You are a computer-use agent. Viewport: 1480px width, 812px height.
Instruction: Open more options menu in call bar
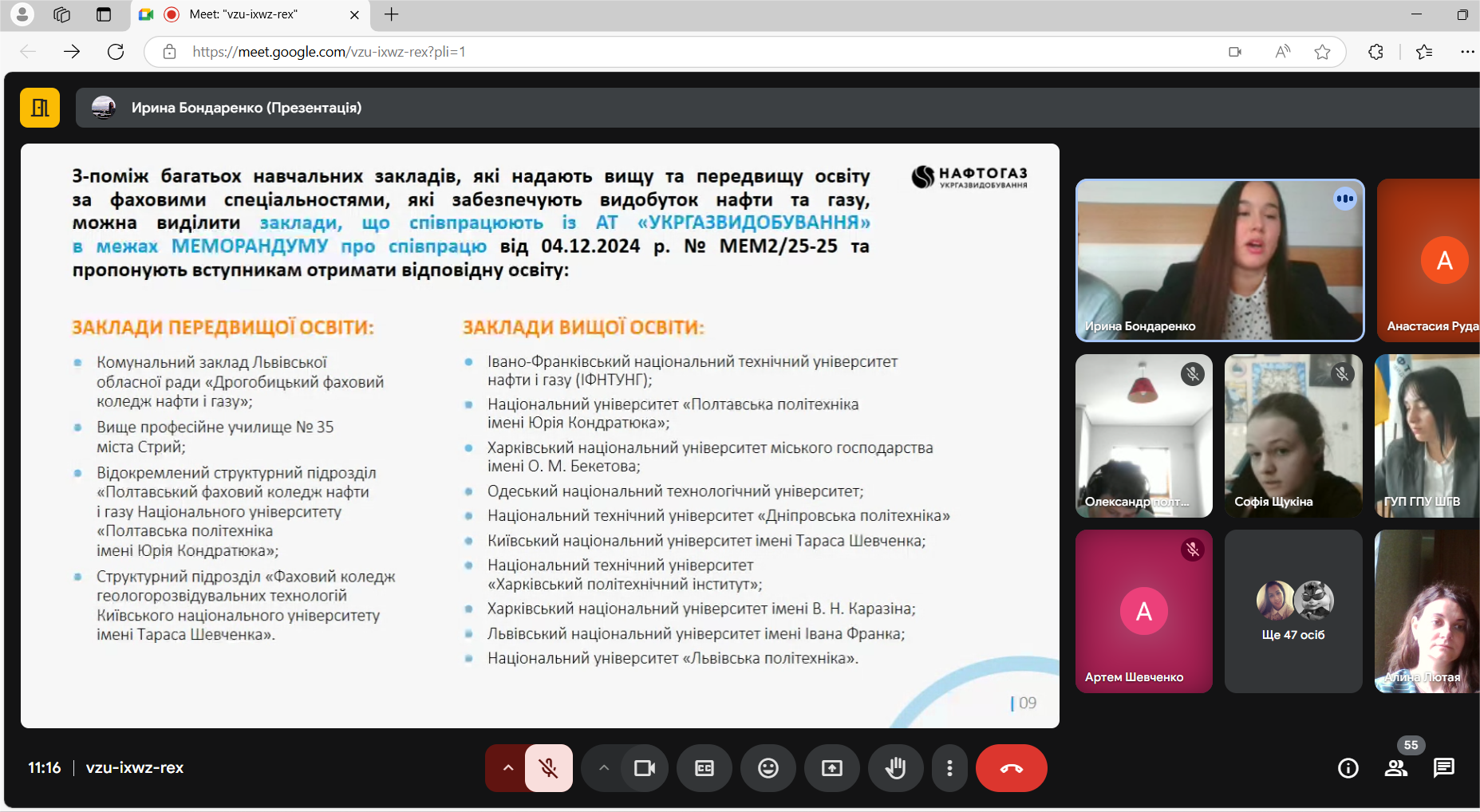[949, 768]
